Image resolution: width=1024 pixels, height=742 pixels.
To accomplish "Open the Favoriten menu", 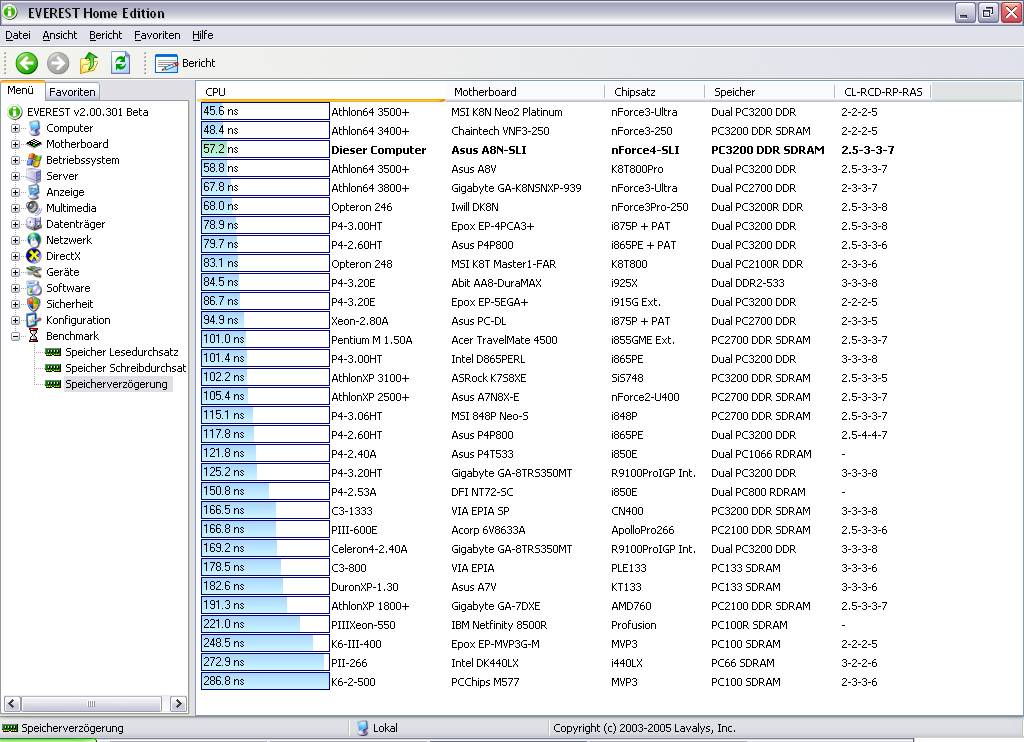I will click(157, 35).
